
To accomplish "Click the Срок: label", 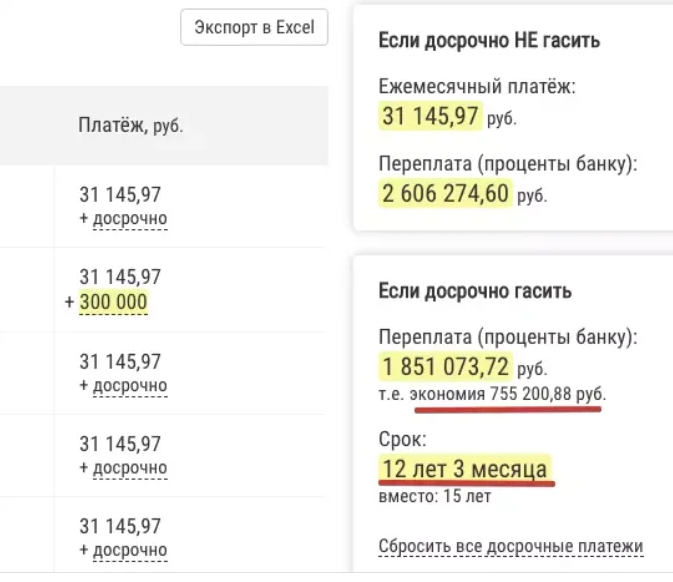I will pyautogui.click(x=403, y=440).
